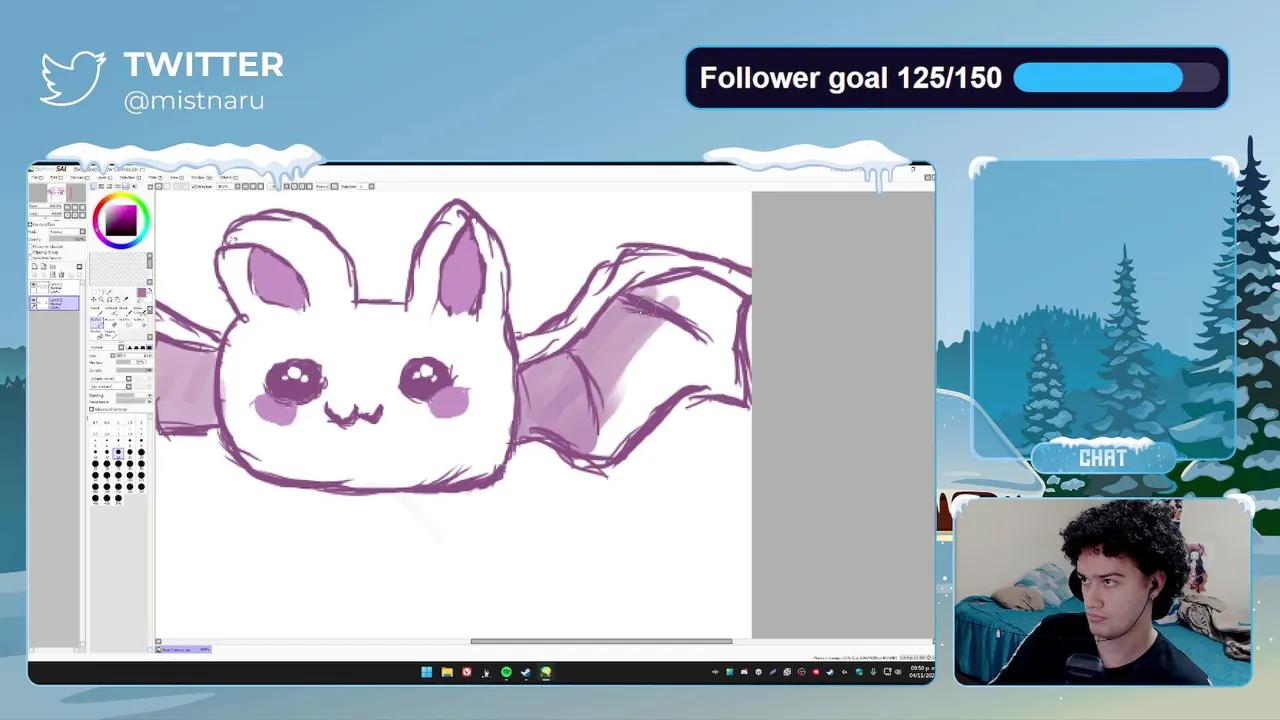Open Steam from the taskbar
Viewport: 1280px width, 720px height.
click(526, 672)
